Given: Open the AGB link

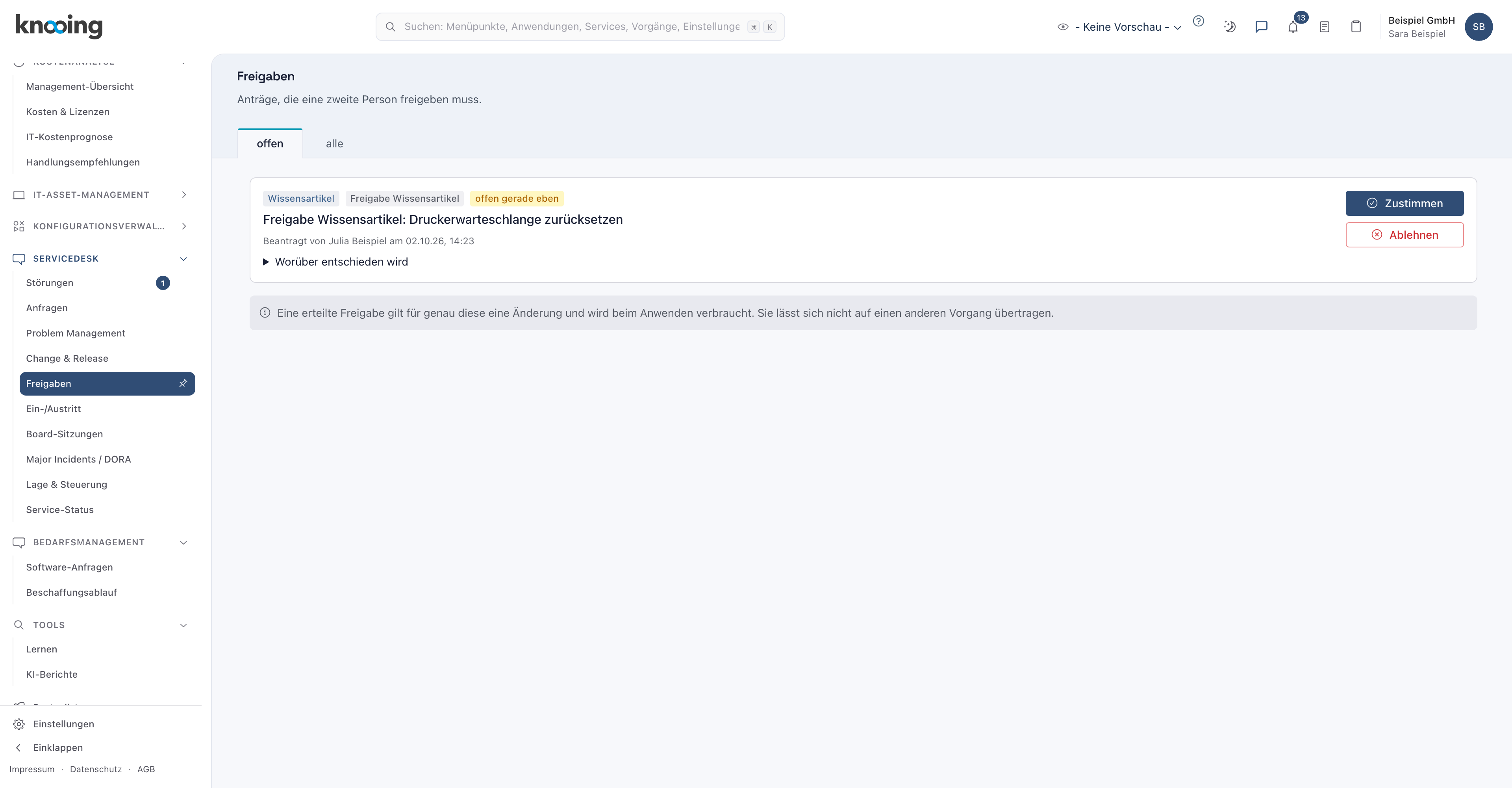Looking at the screenshot, I should pyautogui.click(x=146, y=770).
